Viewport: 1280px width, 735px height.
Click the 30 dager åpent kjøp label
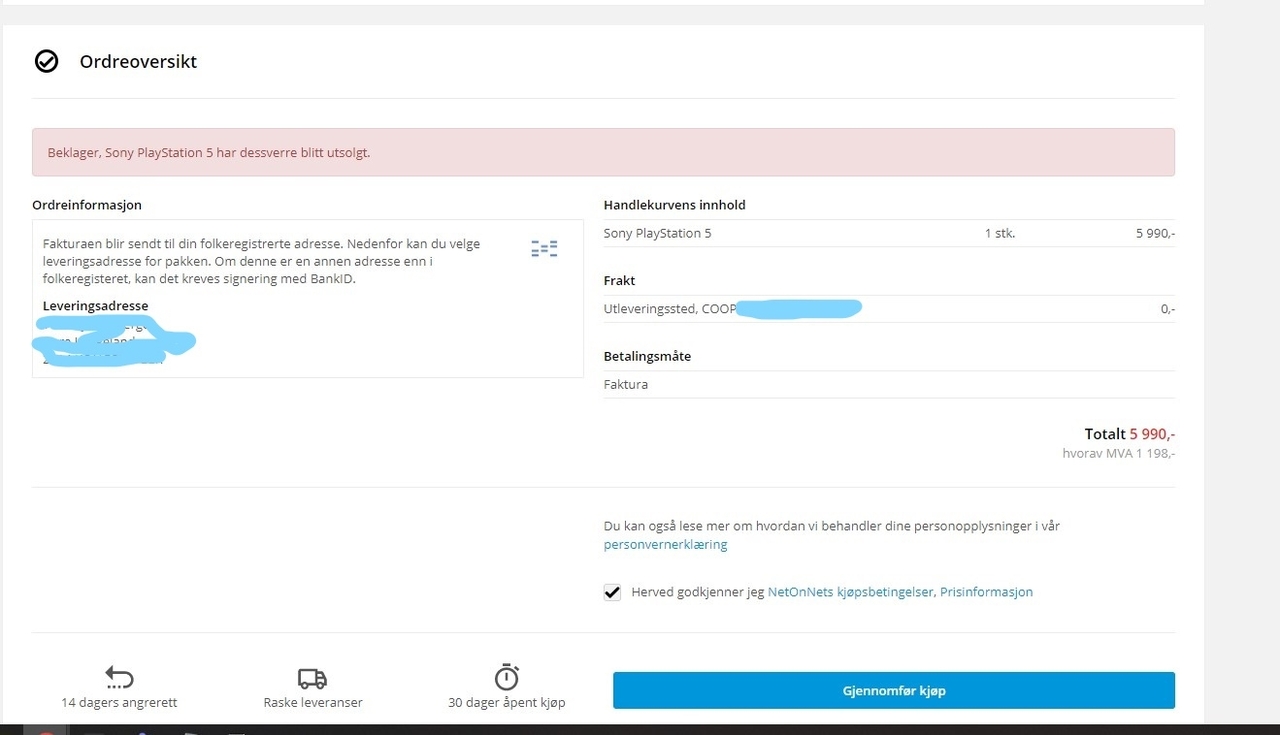[x=507, y=702]
